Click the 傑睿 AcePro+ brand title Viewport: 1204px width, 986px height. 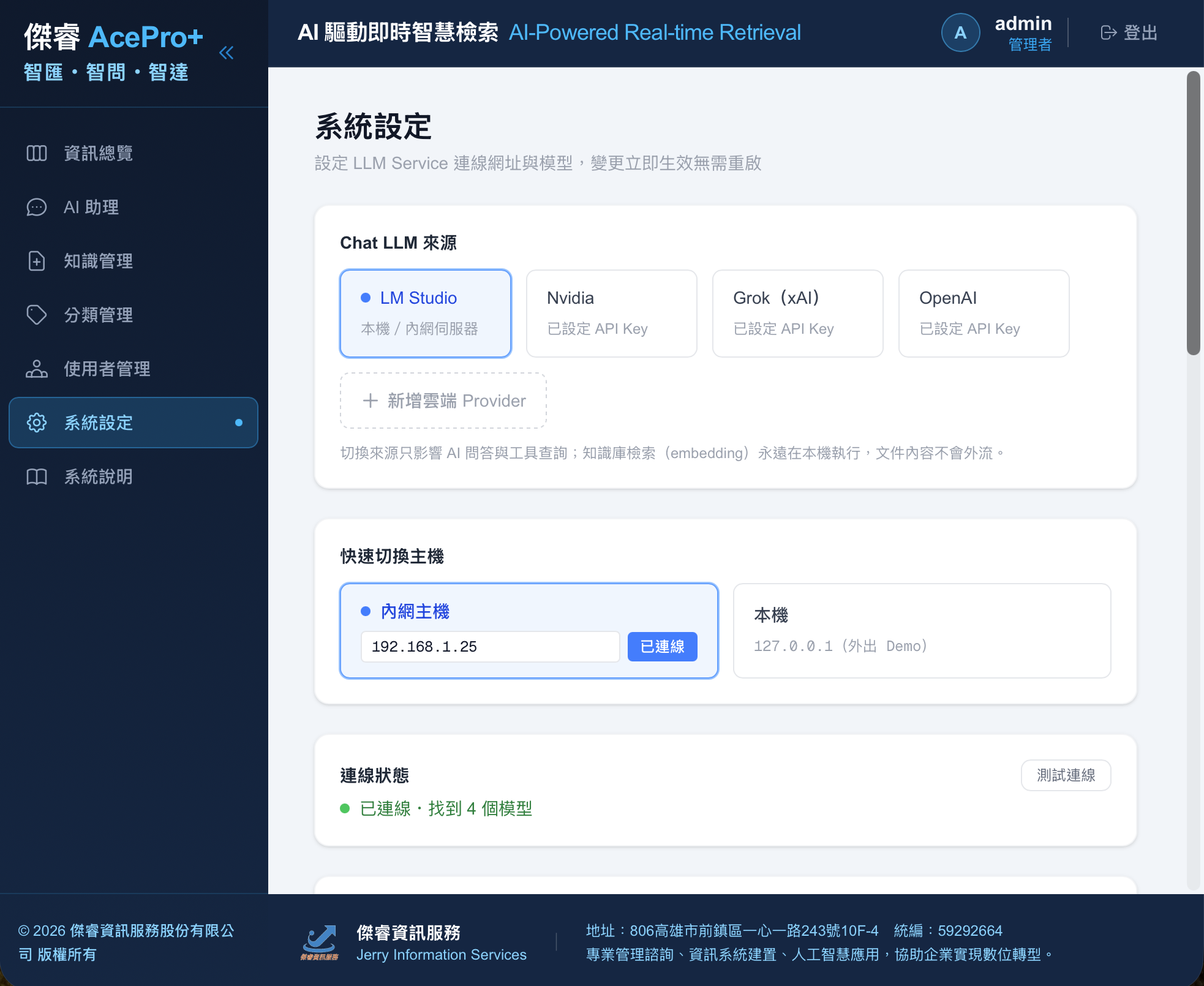click(114, 37)
